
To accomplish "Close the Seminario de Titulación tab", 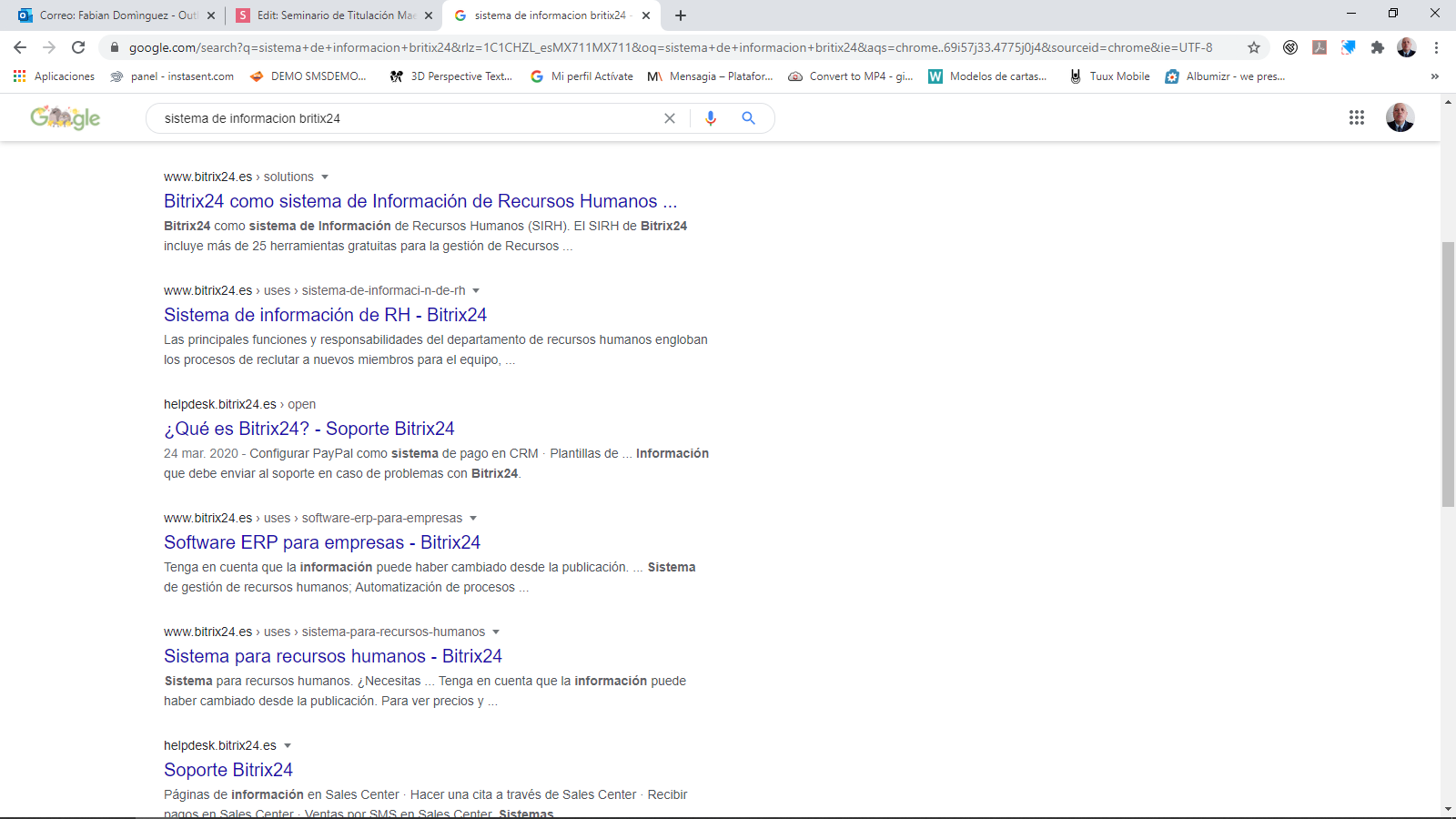I will 429,15.
